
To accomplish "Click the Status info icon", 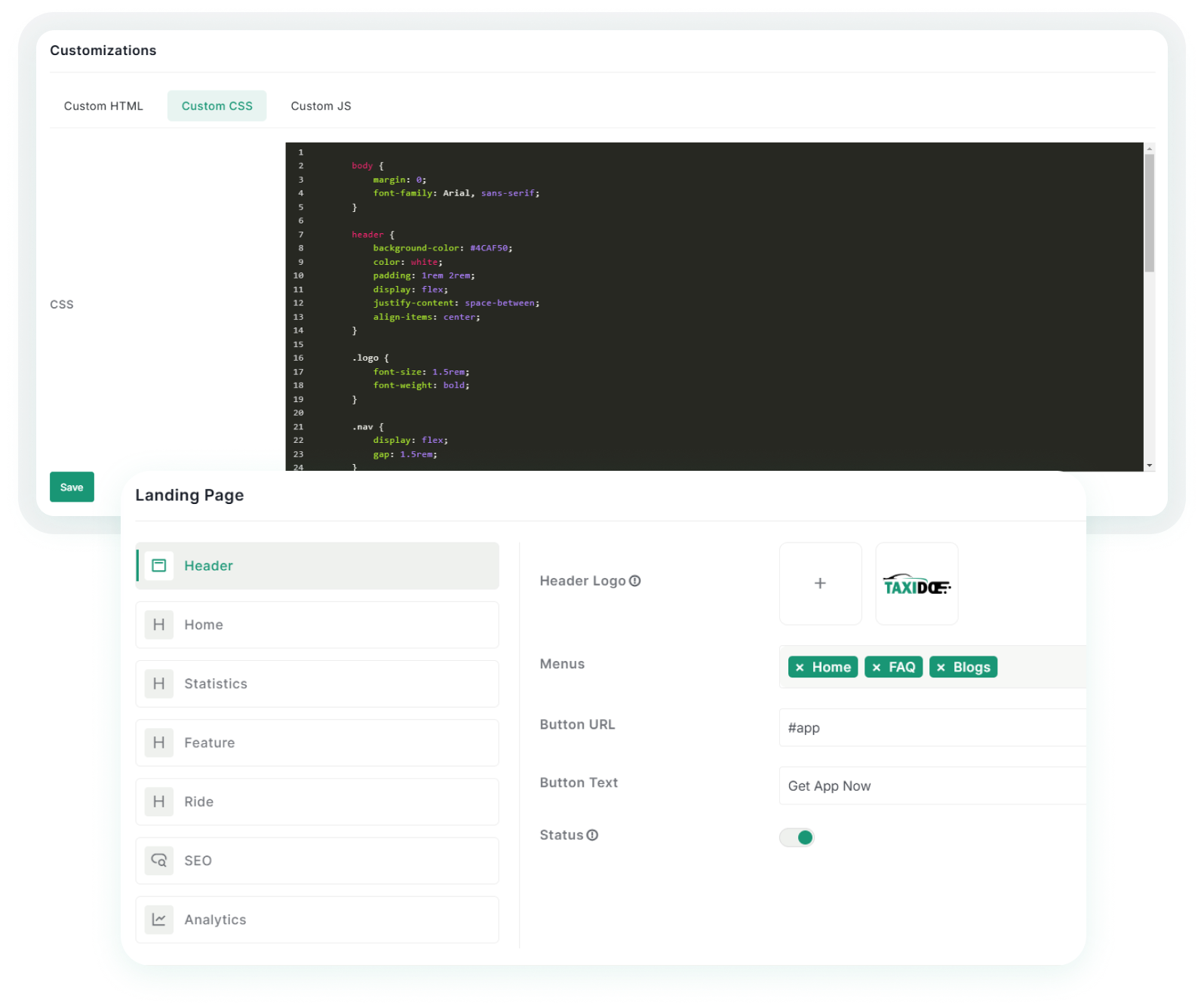I will [592, 835].
